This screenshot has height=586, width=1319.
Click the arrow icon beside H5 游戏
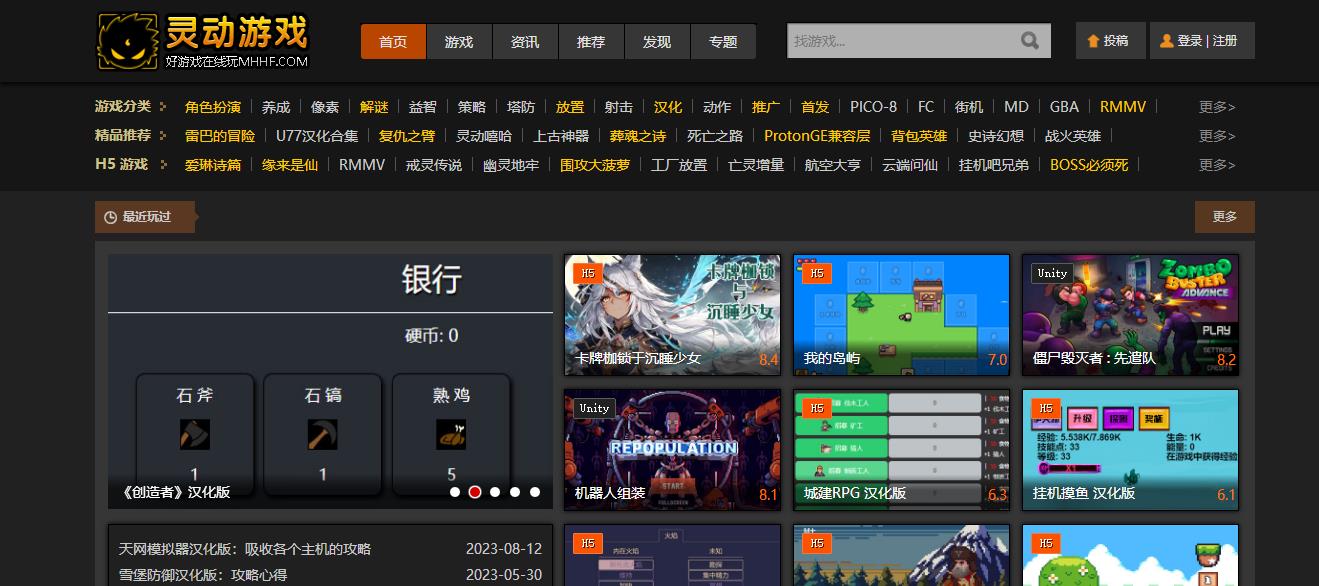[163, 165]
